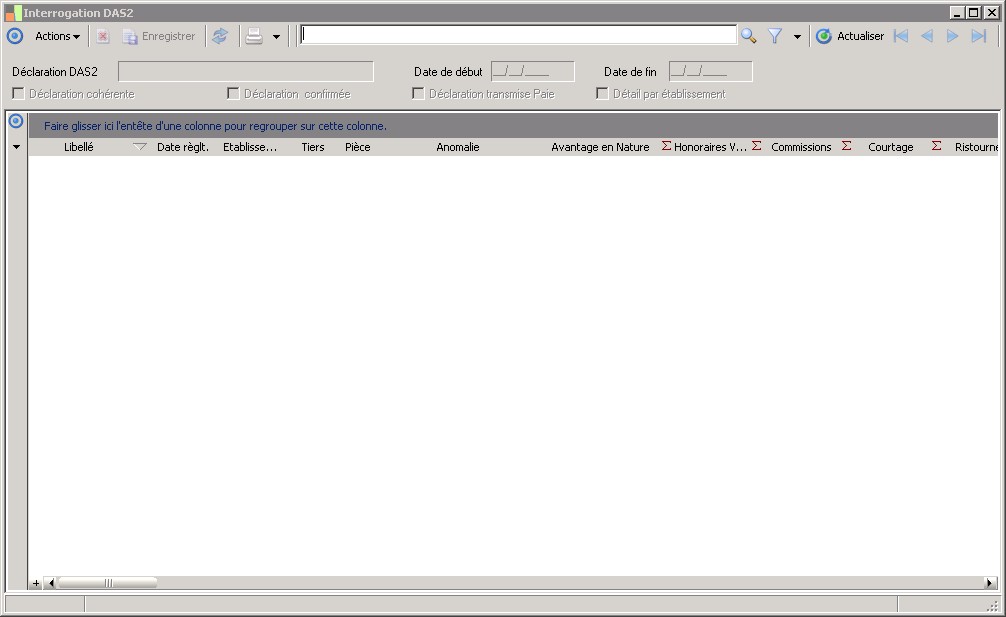Click the filter triangle beside Libellé header
This screenshot has height=617, width=1006.
[x=139, y=147]
